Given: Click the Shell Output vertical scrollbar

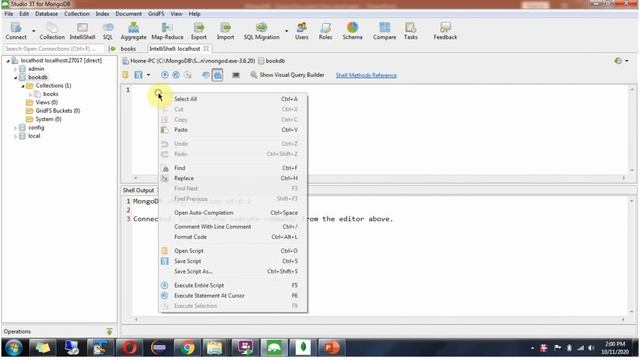Looking at the screenshot, I should (632, 256).
